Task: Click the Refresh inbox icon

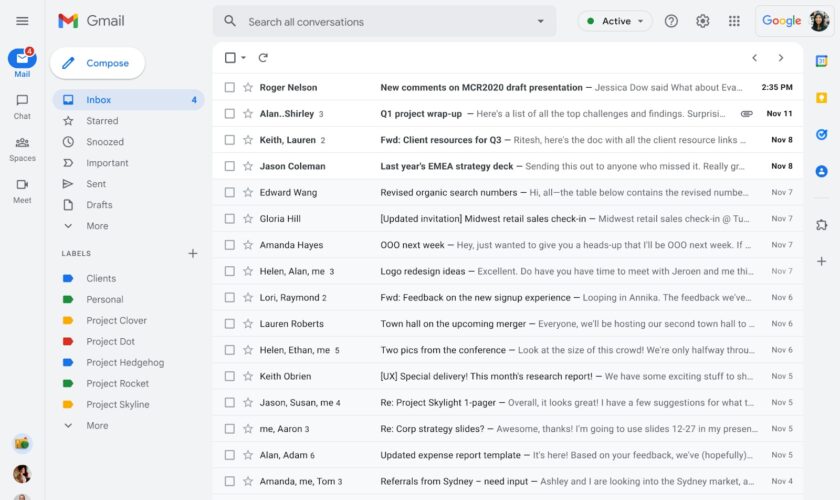Action: click(x=263, y=58)
